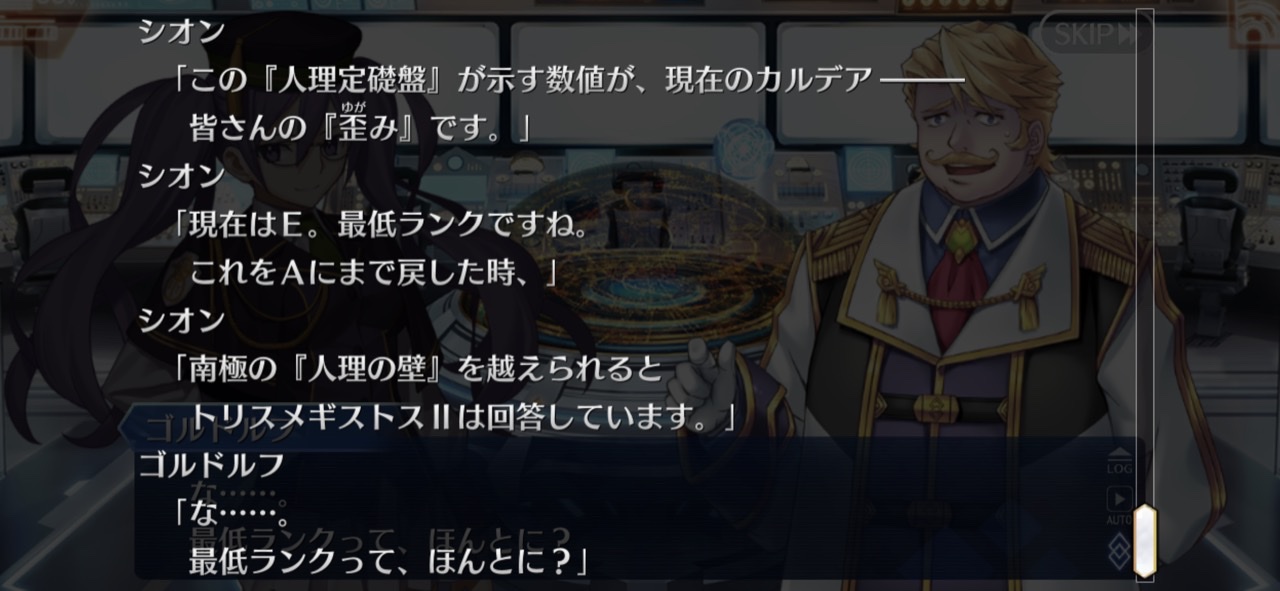Click the fast-forward arrows on SKIP
Image resolution: width=1280 pixels, height=591 pixels.
[1129, 36]
